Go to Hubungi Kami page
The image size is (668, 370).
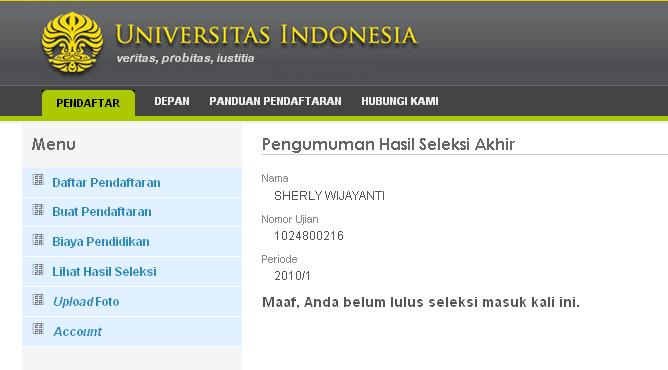pos(400,101)
